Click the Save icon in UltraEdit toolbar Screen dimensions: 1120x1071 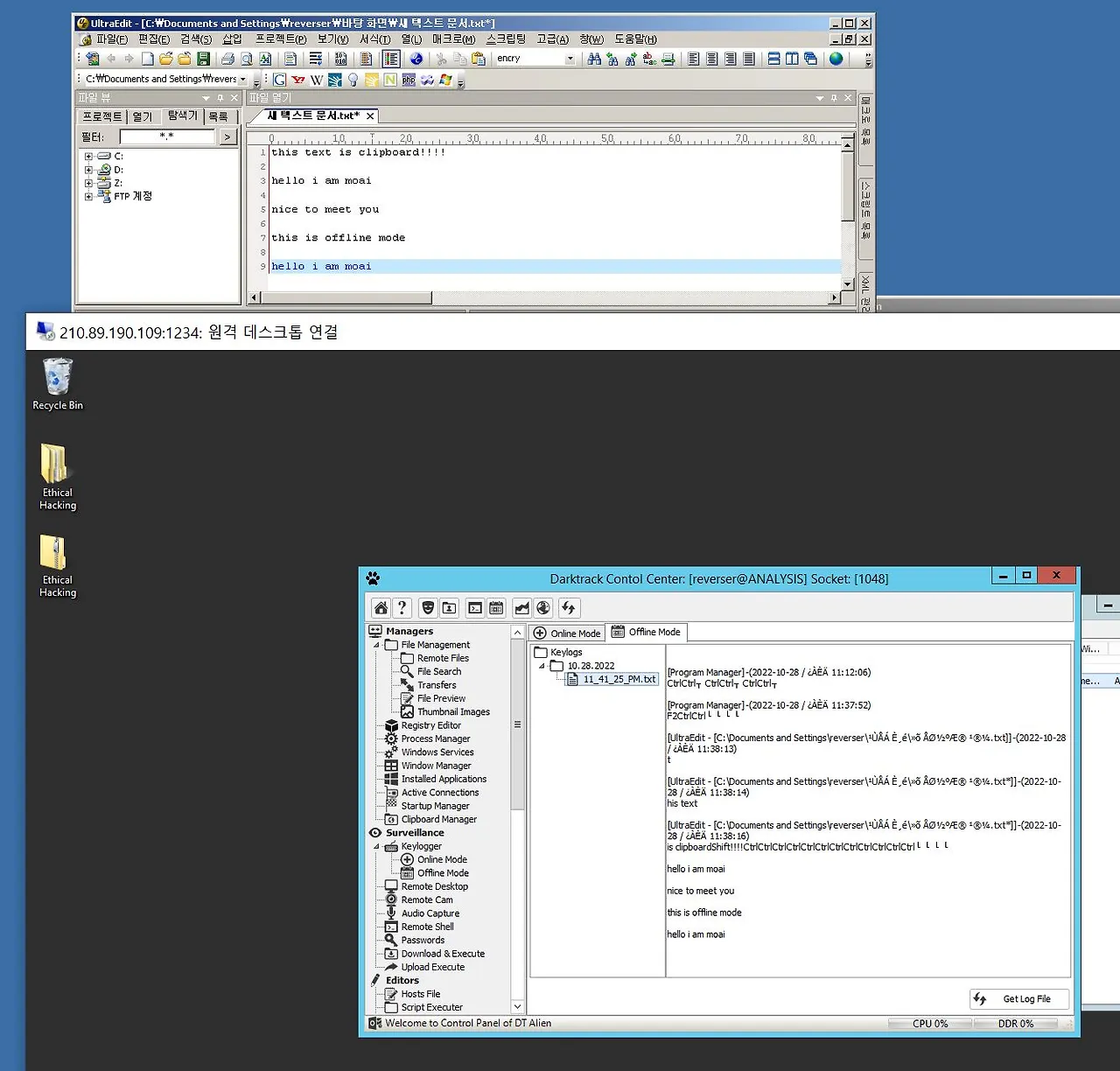click(x=203, y=59)
